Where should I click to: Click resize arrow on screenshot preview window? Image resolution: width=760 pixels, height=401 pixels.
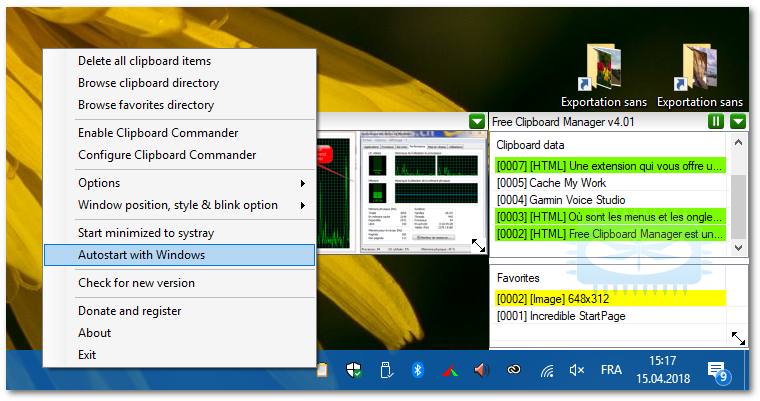pyautogui.click(x=478, y=245)
